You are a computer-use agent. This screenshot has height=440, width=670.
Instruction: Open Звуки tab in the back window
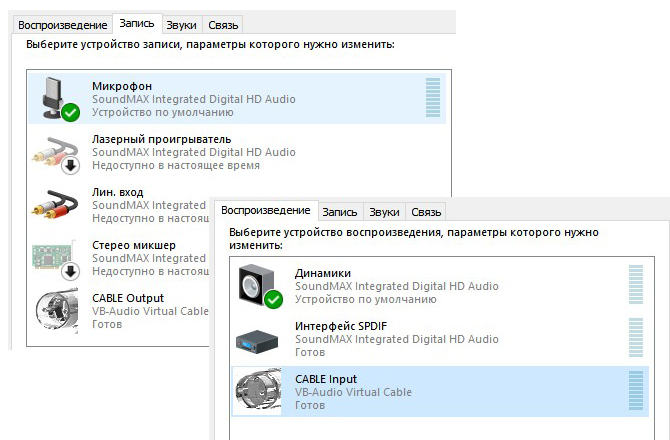(182, 25)
